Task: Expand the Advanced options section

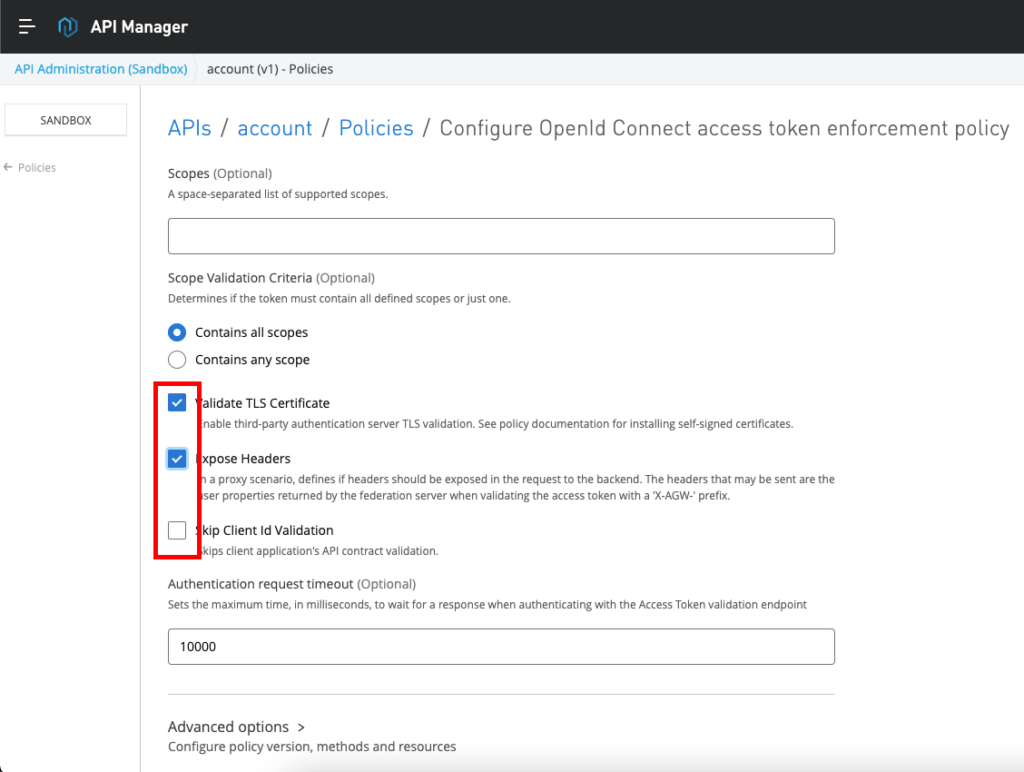Action: tap(228, 727)
